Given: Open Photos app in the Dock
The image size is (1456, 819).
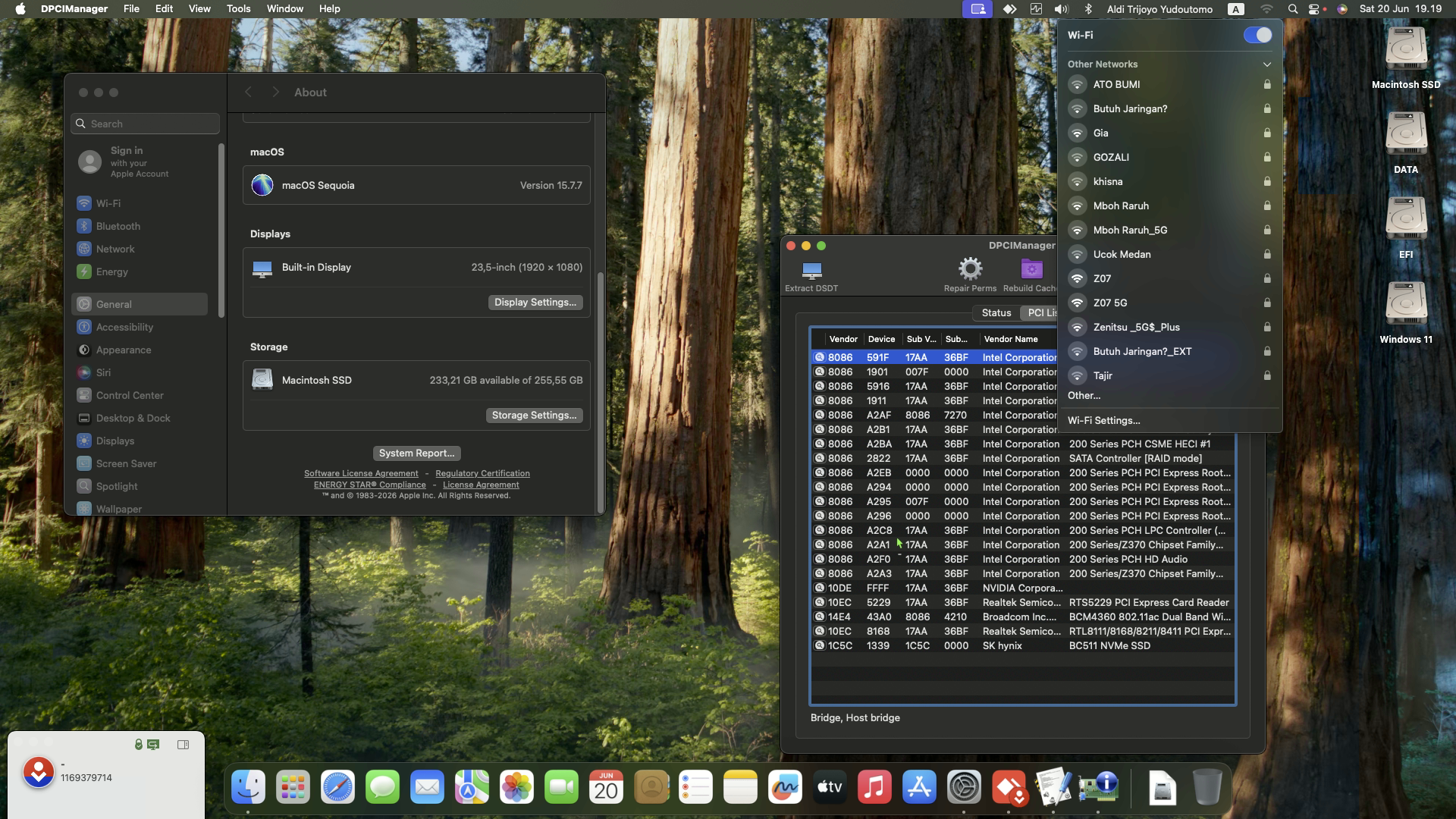Looking at the screenshot, I should (516, 787).
